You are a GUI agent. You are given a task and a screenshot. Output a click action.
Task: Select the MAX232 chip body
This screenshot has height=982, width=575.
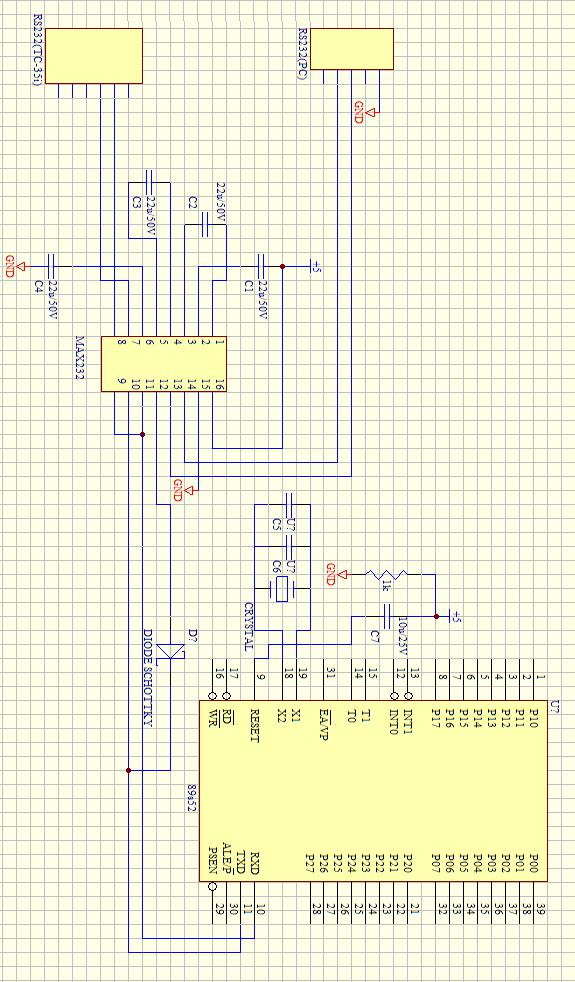[163, 364]
